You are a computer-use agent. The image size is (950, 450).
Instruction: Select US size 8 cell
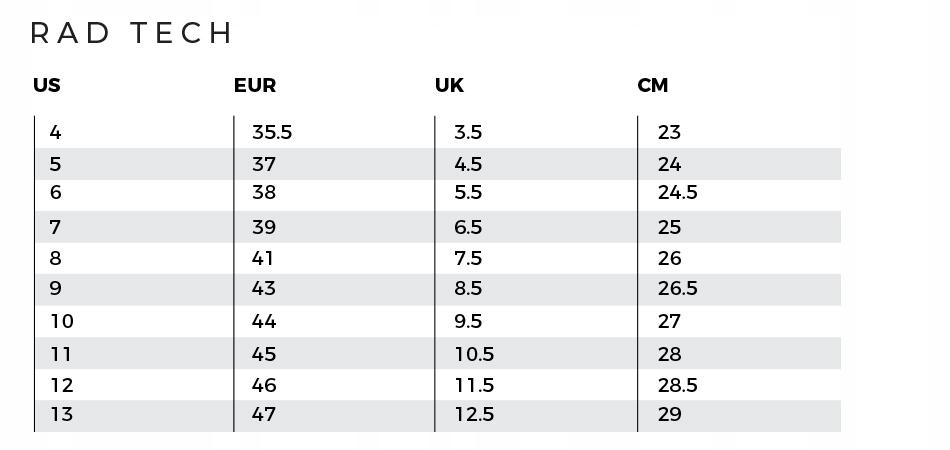tap(55, 258)
